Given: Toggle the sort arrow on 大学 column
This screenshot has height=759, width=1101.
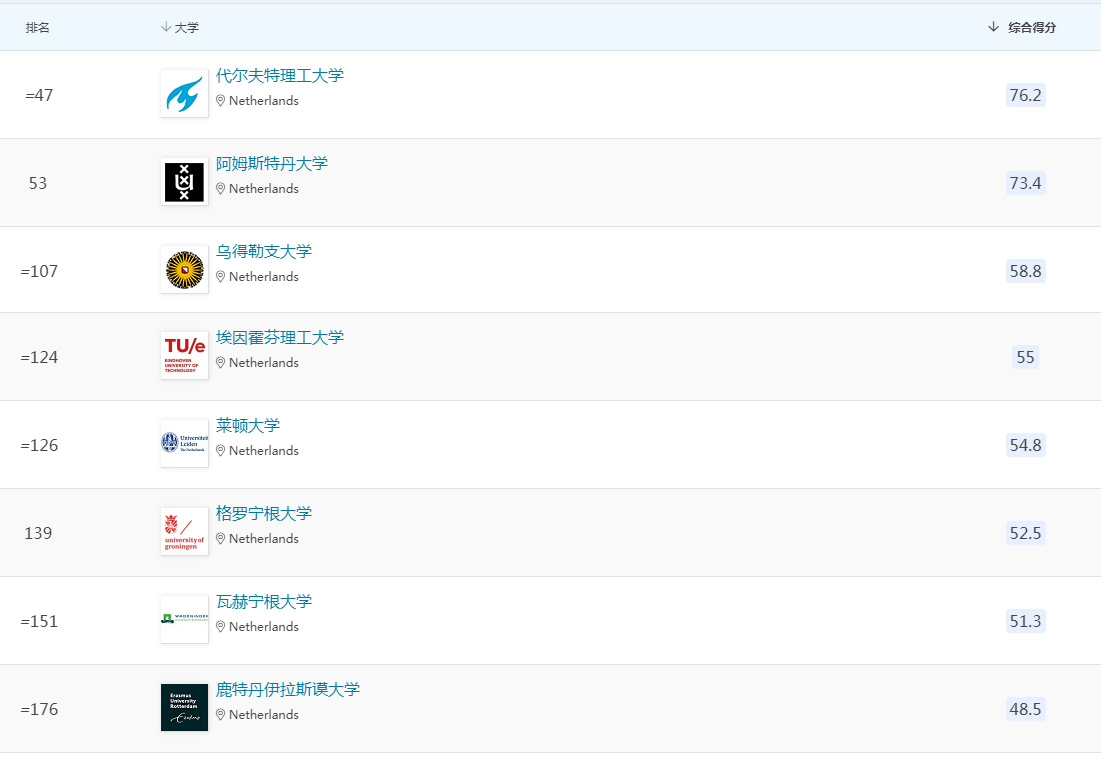Looking at the screenshot, I should pos(165,27).
